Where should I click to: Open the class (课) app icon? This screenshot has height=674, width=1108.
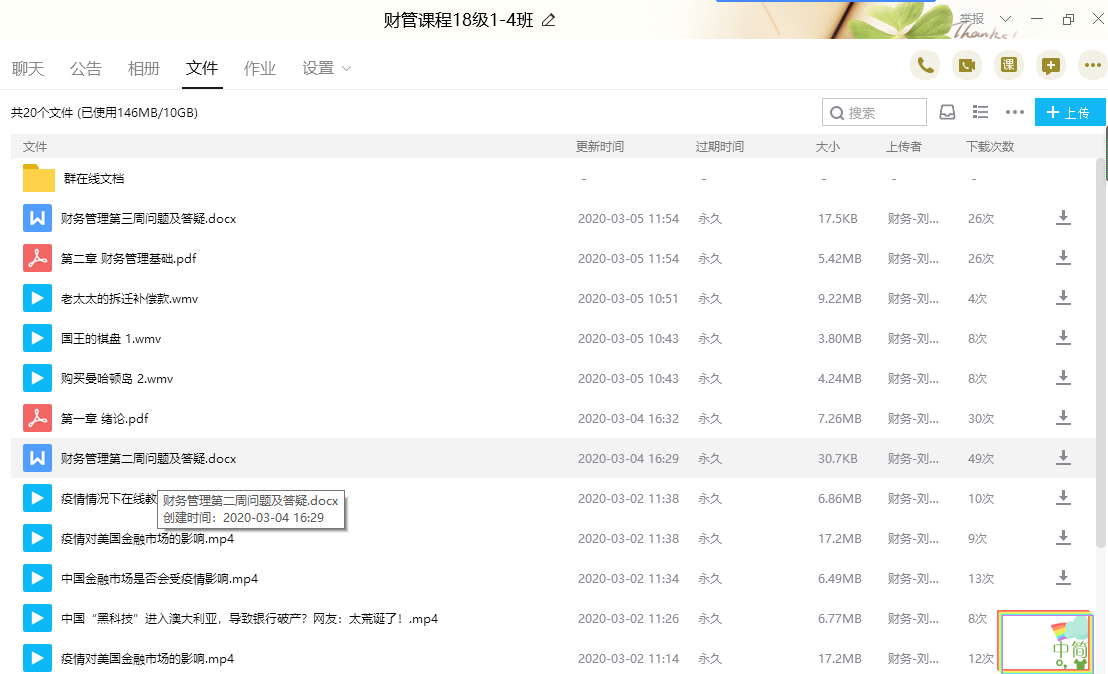click(1008, 66)
